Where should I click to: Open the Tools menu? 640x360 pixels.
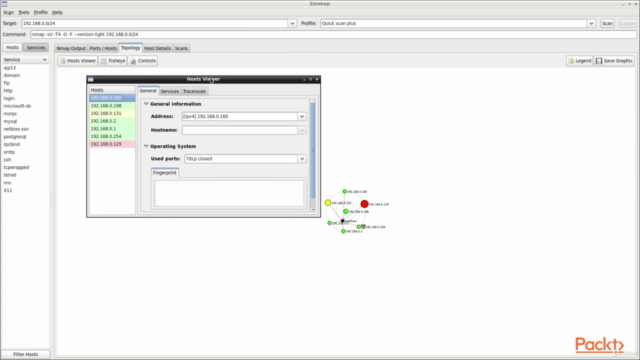pyautogui.click(x=24, y=12)
